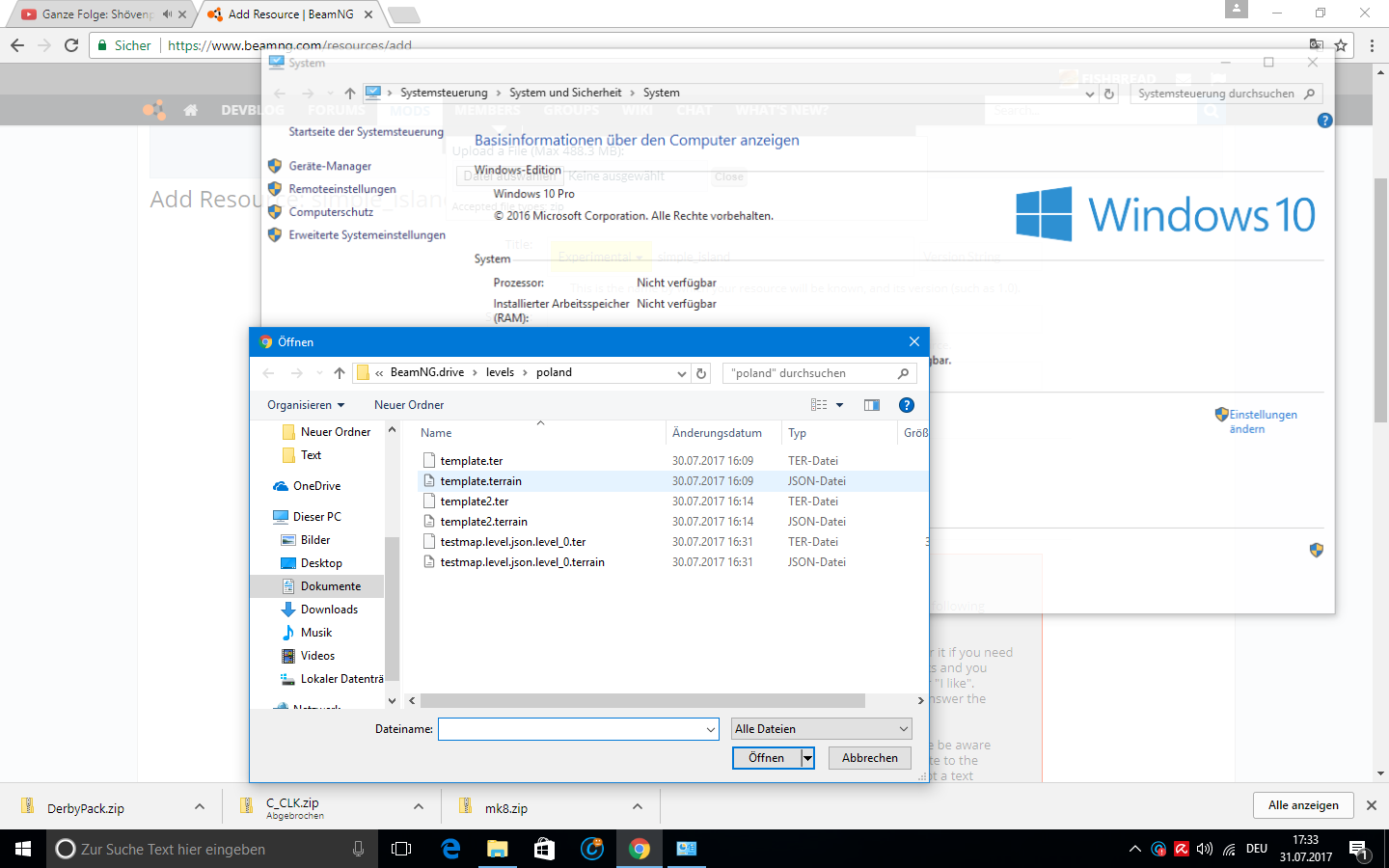Open Remoteeinstellungen in System window
Viewport: 1389px width, 868px height.
342,189
